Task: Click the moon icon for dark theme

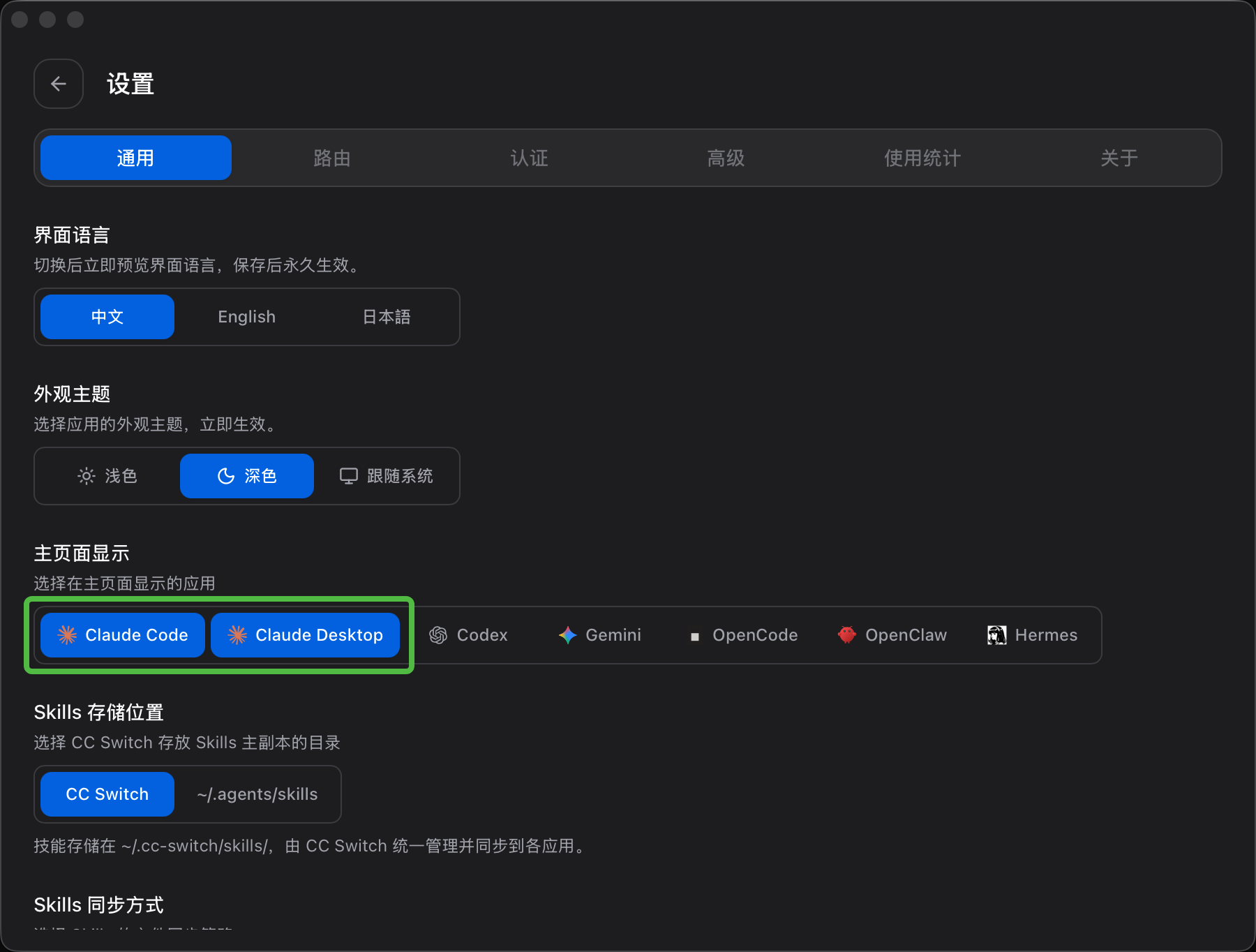Action: 226,476
